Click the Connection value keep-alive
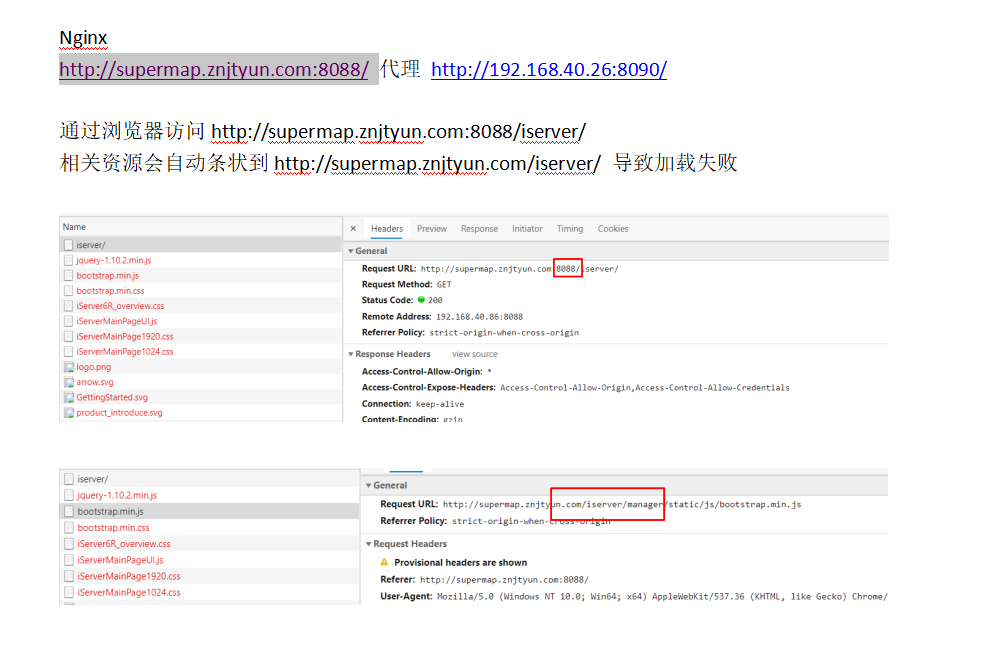This screenshot has width=989, height=655. coord(440,404)
